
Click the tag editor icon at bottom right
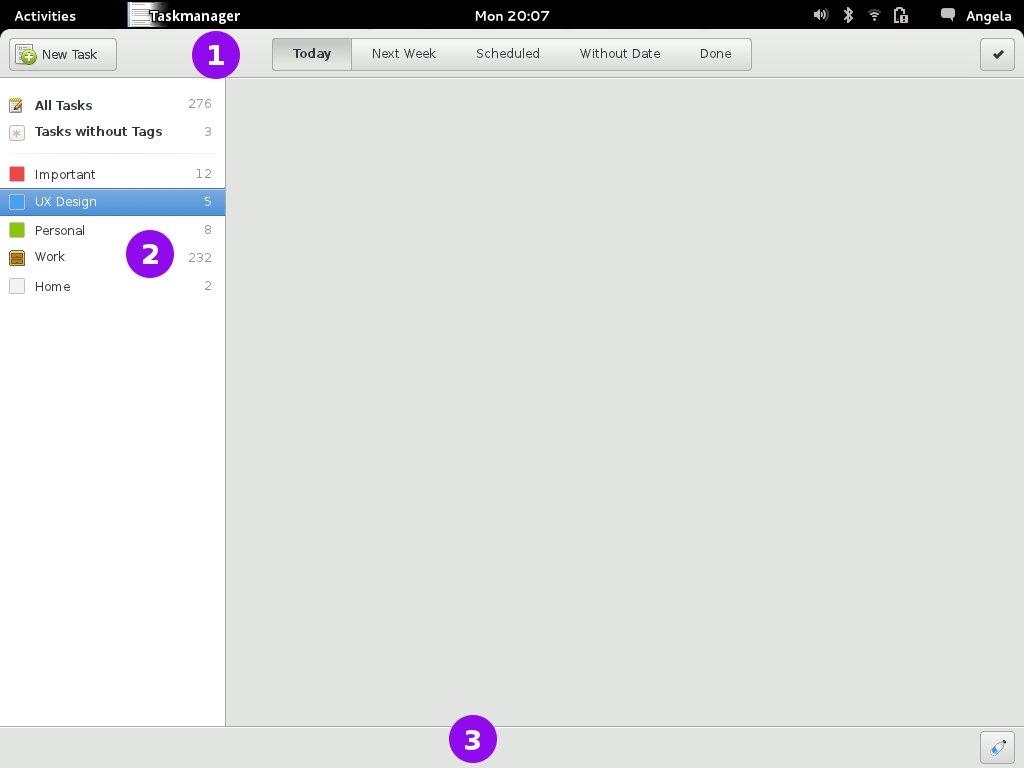pyautogui.click(x=997, y=747)
